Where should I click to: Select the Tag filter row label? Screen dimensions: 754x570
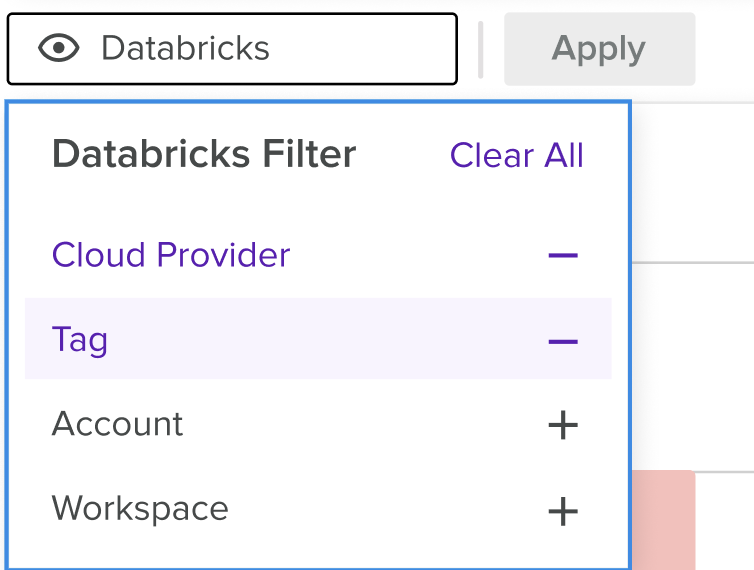pos(80,341)
